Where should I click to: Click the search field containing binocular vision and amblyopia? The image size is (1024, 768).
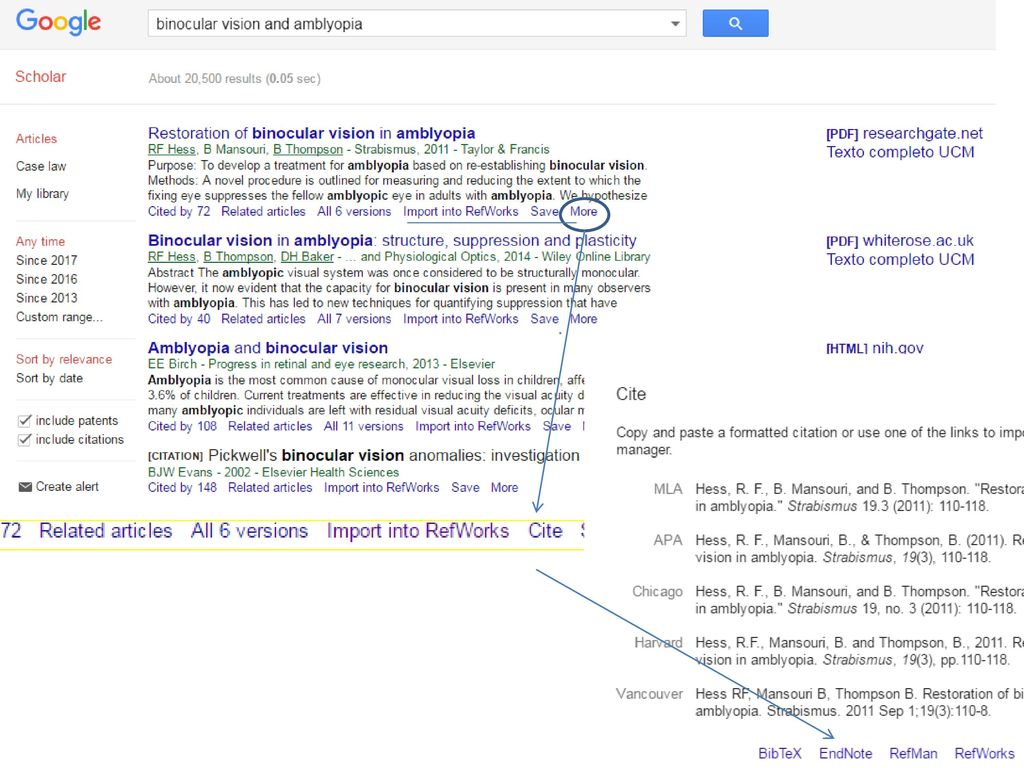pos(417,24)
